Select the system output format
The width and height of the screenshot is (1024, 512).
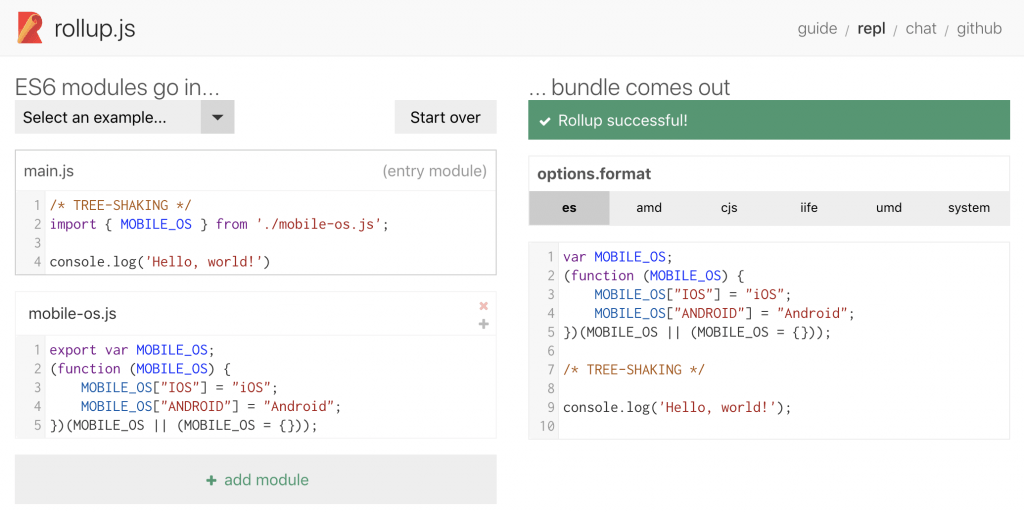pos(969,208)
